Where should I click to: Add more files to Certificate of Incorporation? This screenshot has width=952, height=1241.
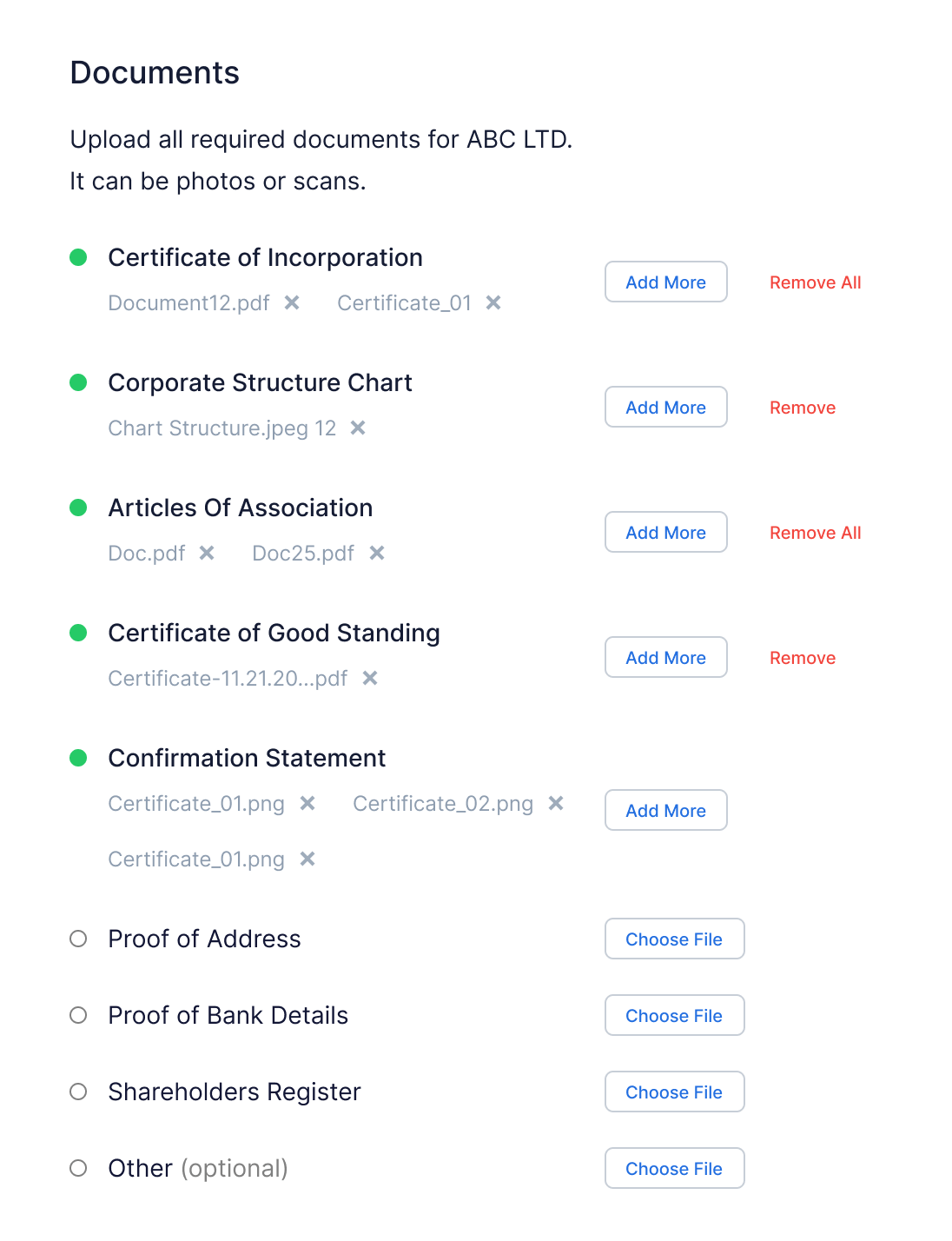[665, 282]
